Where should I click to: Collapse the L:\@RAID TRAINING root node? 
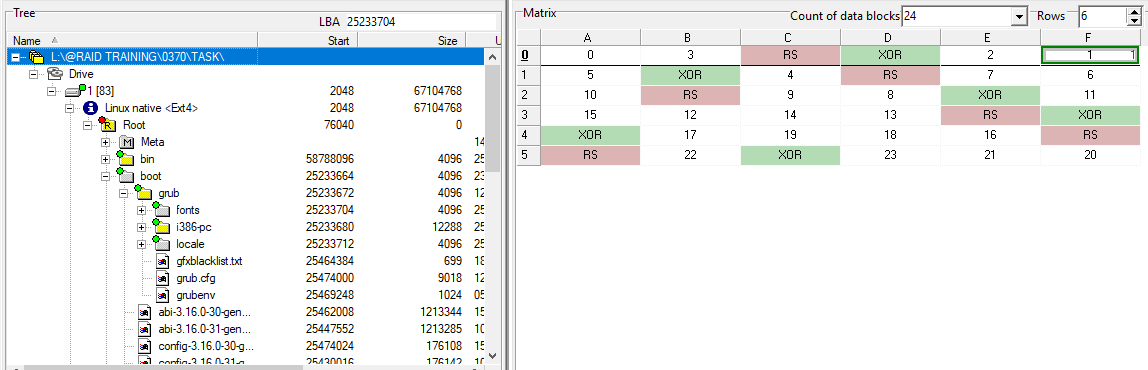[15, 57]
